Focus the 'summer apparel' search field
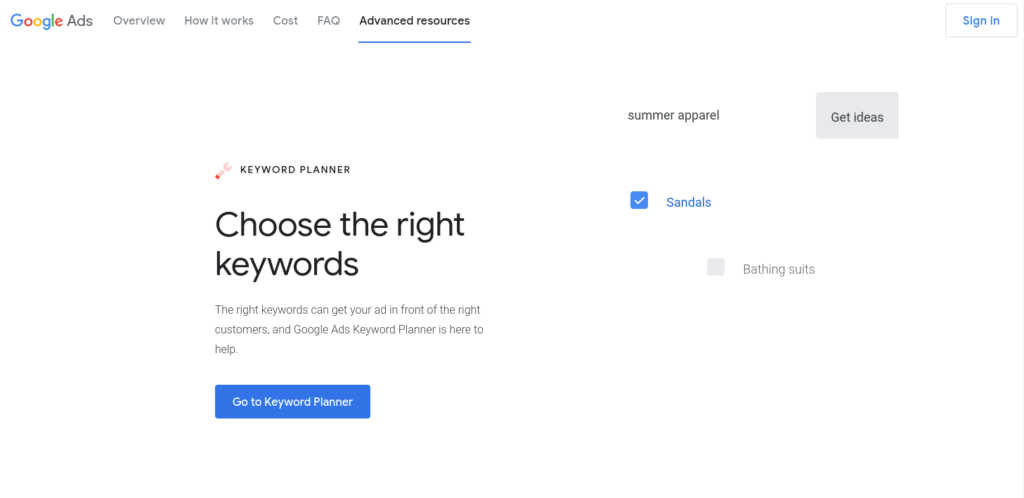Image resolution: width=1024 pixels, height=498 pixels. 700,115
